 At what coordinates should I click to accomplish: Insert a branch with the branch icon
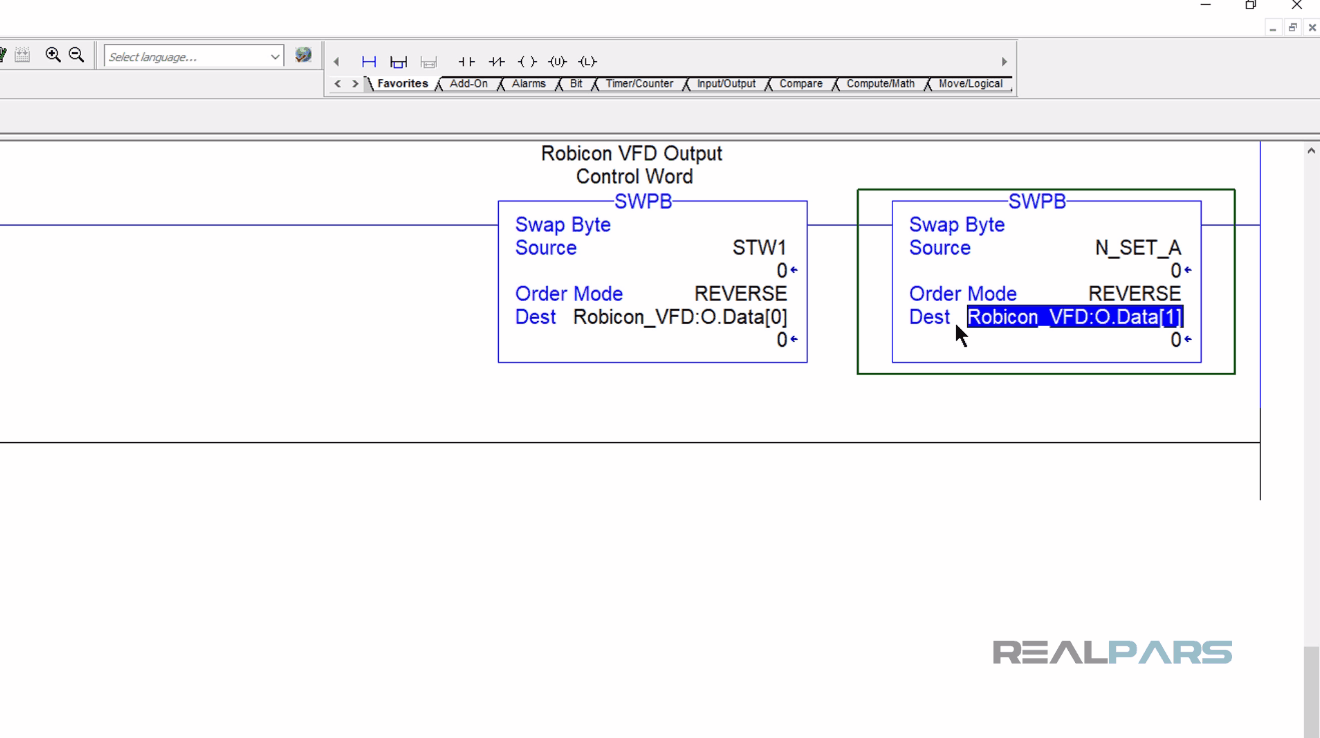tap(398, 61)
